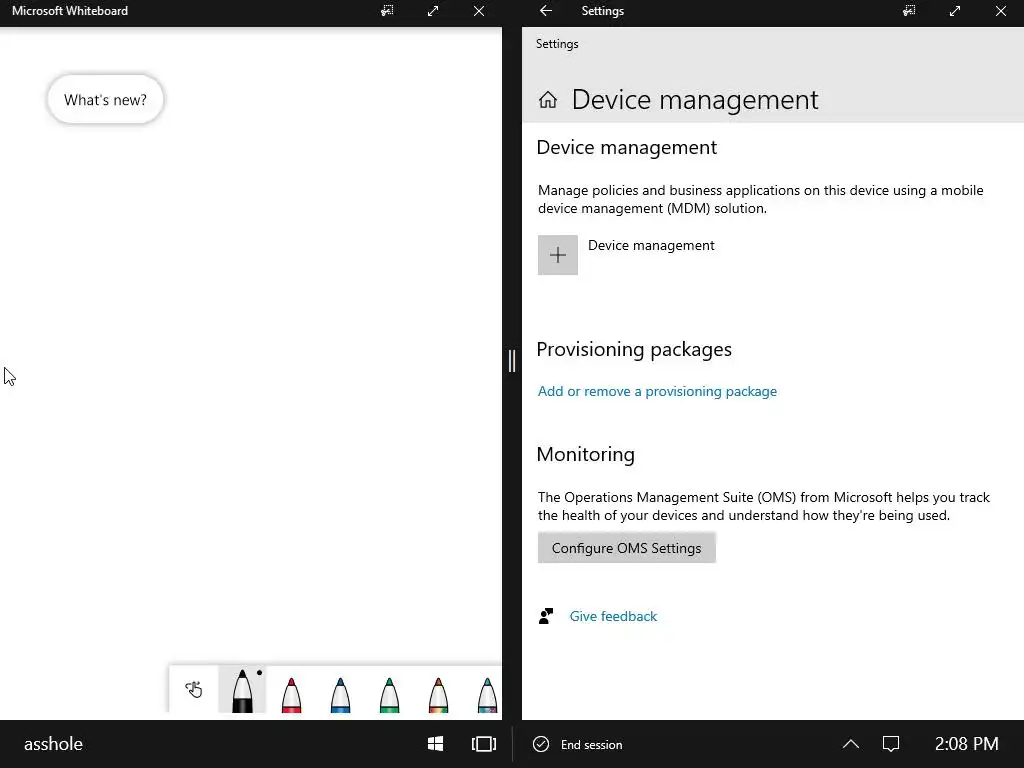Open the Give feedback link

(x=613, y=616)
